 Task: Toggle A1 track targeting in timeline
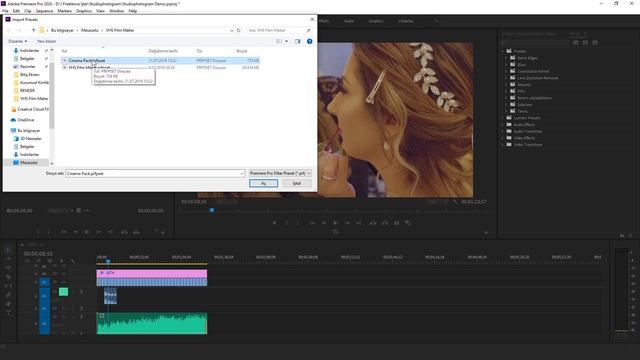44,296
